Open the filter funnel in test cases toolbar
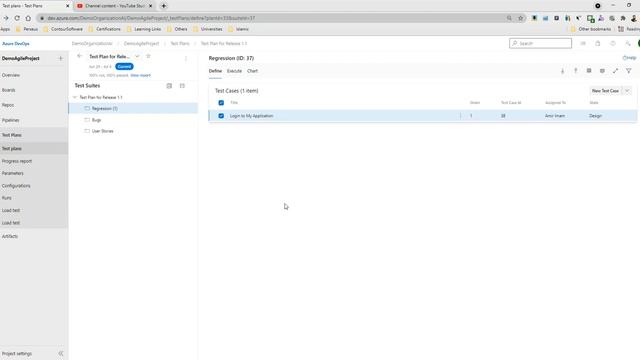 click(x=629, y=71)
